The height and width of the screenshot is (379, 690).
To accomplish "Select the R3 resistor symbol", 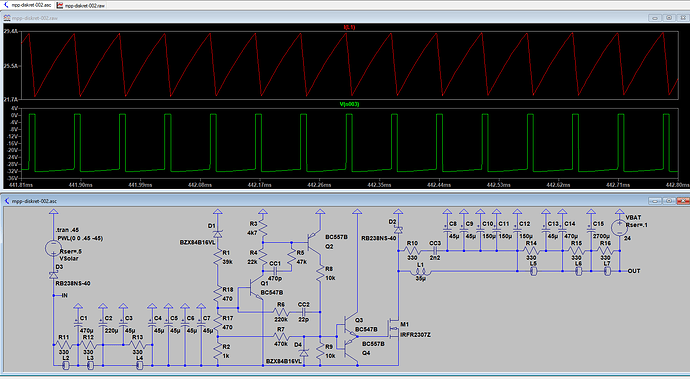I will (263, 228).
